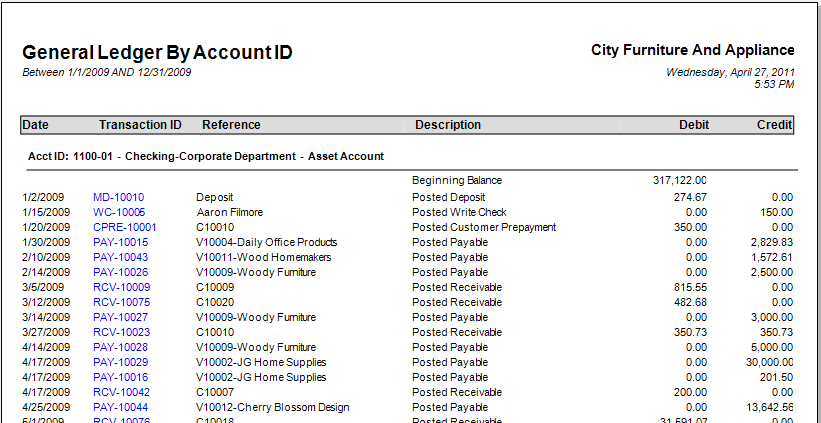Click report date Wednesday, April 27, 2011
This screenshot has width=821, height=423.
click(730, 72)
